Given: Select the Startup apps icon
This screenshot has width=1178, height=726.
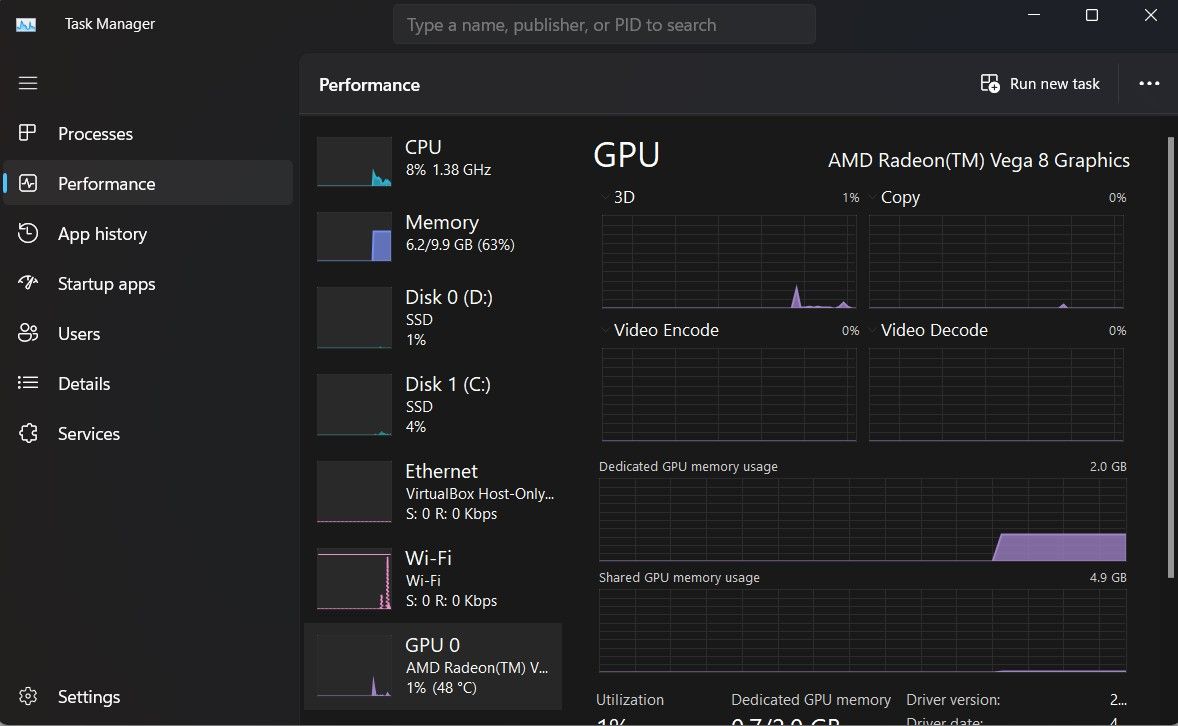Looking at the screenshot, I should point(28,283).
